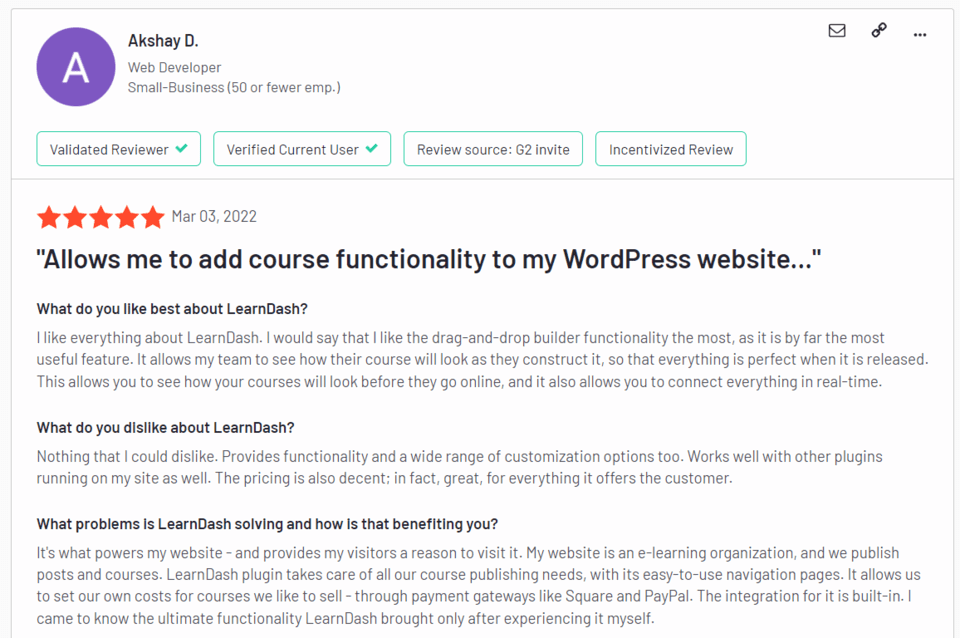This screenshot has width=960, height=638.
Task: Click the review title about WordPress course functionality
Action: 428,258
